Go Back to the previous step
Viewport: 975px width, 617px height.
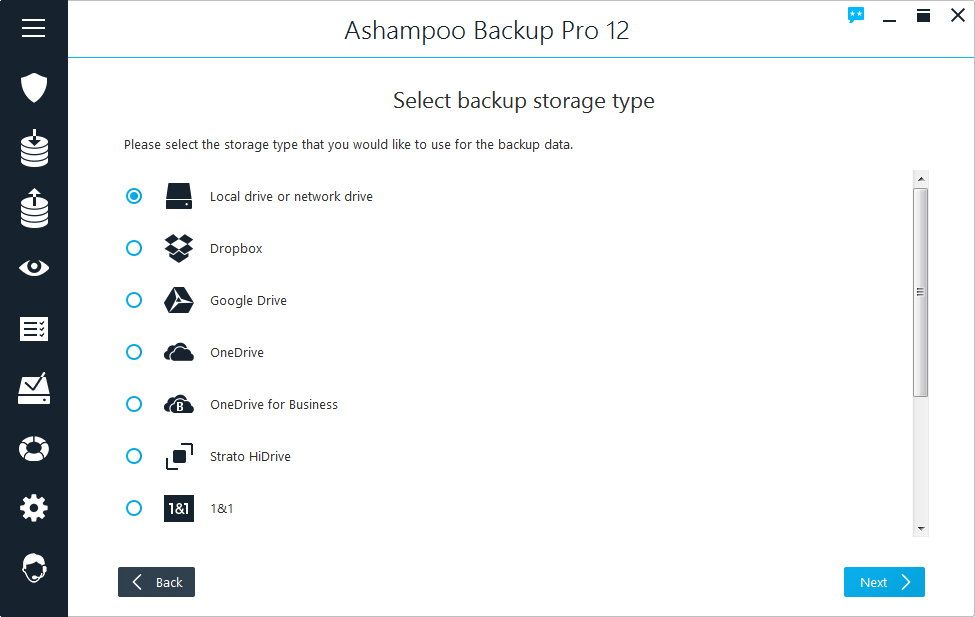pyautogui.click(x=156, y=582)
